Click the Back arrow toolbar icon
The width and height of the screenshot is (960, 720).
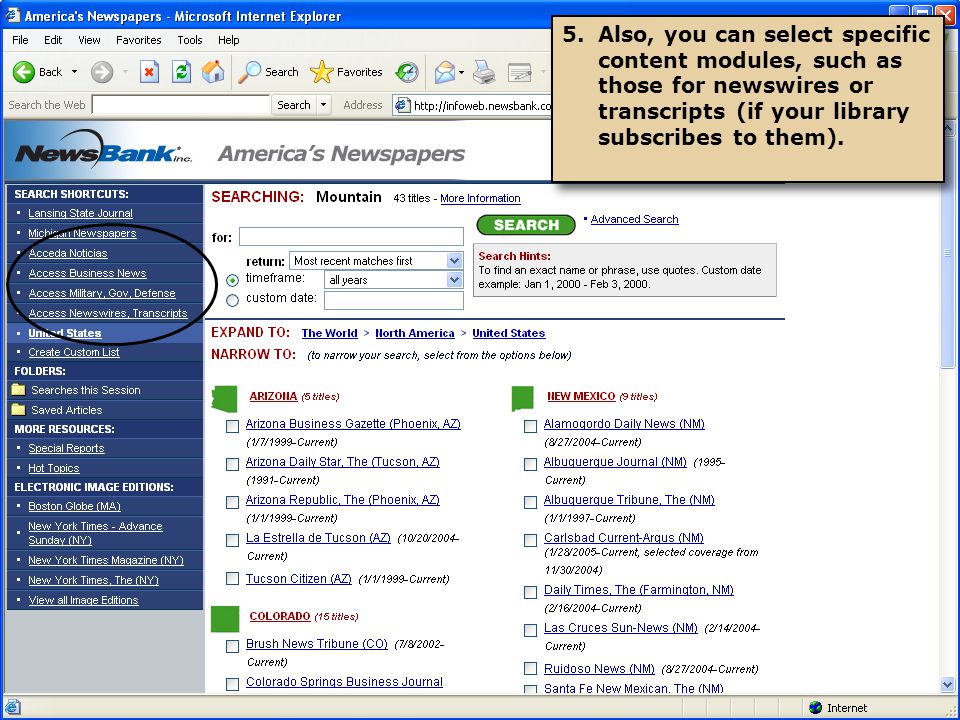click(x=24, y=72)
